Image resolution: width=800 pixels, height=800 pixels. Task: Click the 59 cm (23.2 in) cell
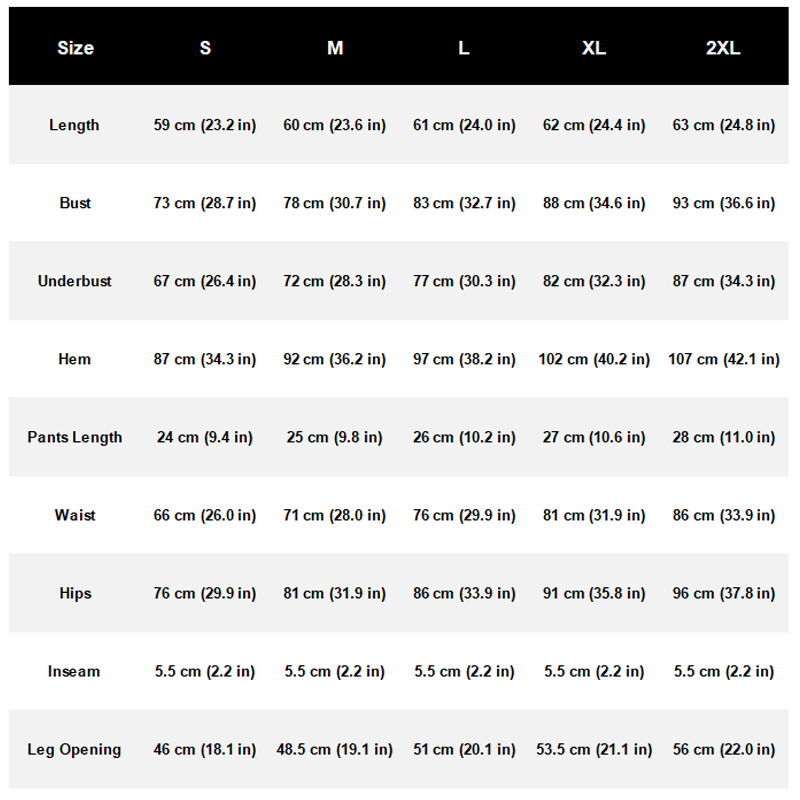click(x=205, y=125)
